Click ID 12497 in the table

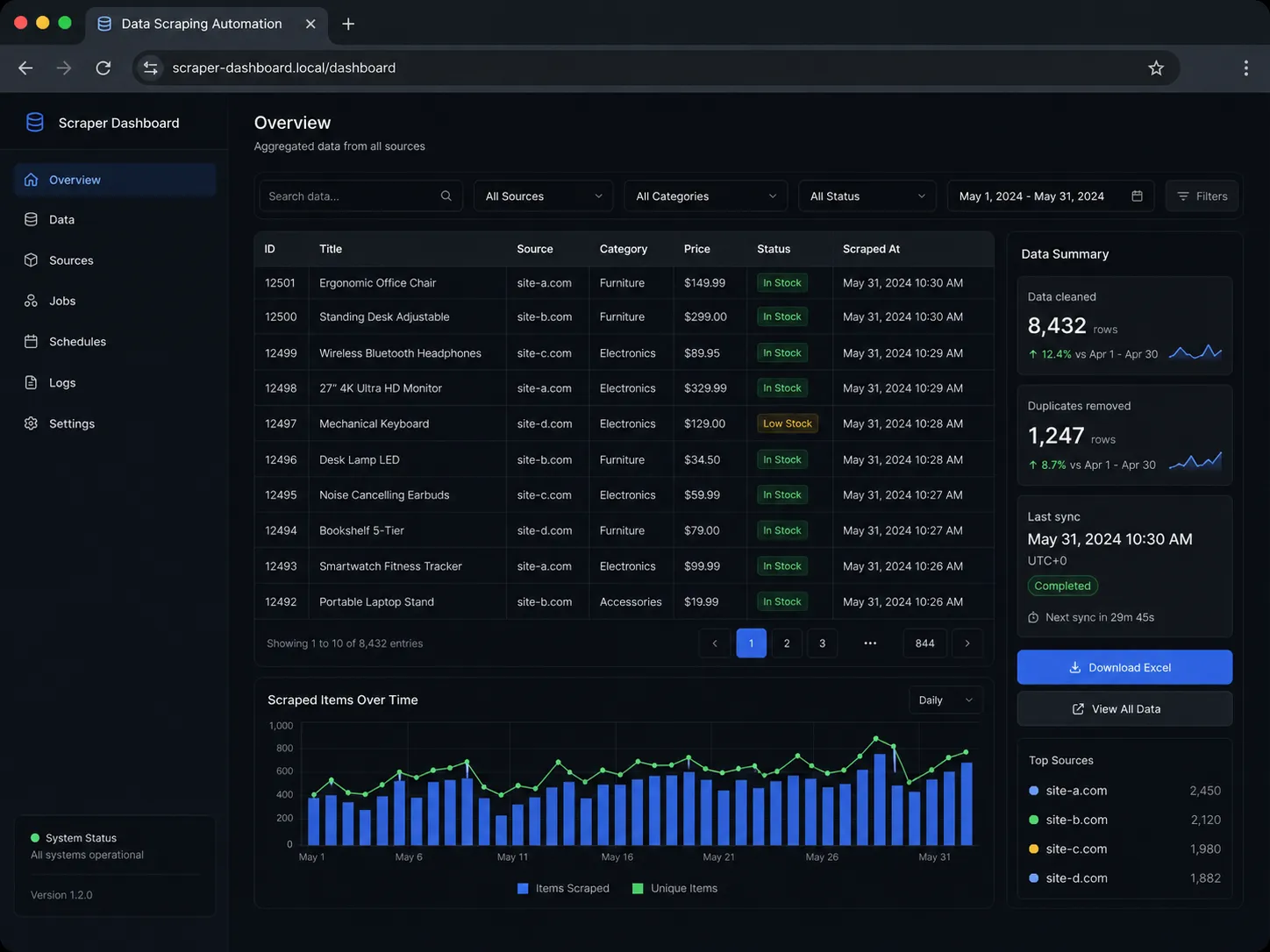pos(281,423)
